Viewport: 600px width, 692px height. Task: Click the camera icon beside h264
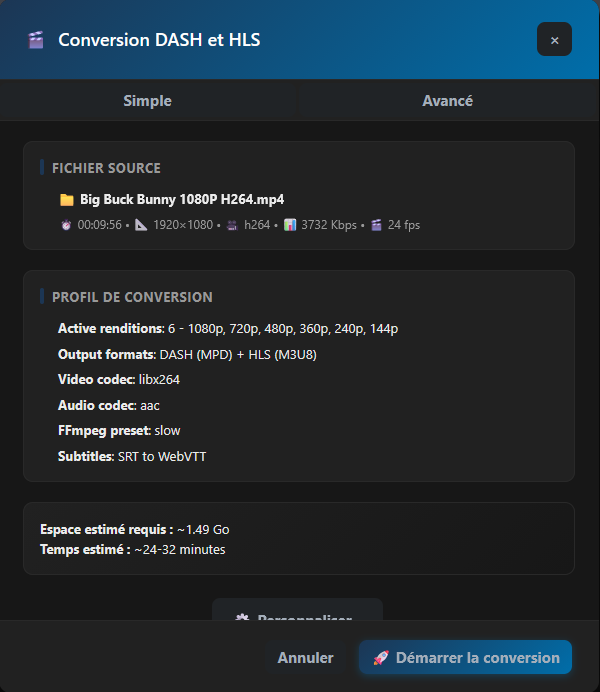coord(232,225)
